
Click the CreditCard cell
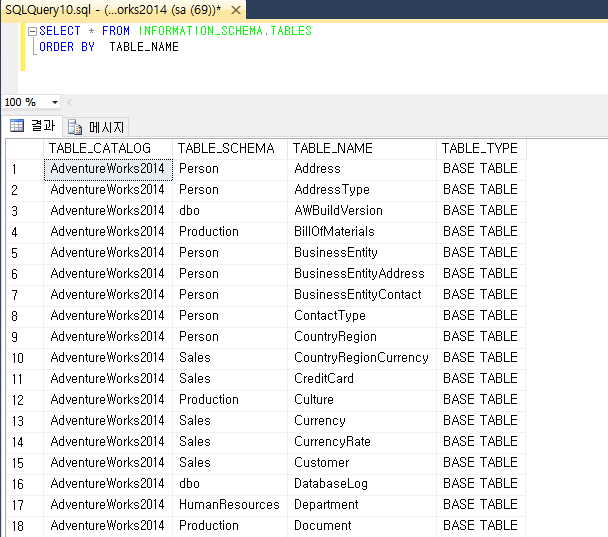click(x=362, y=379)
